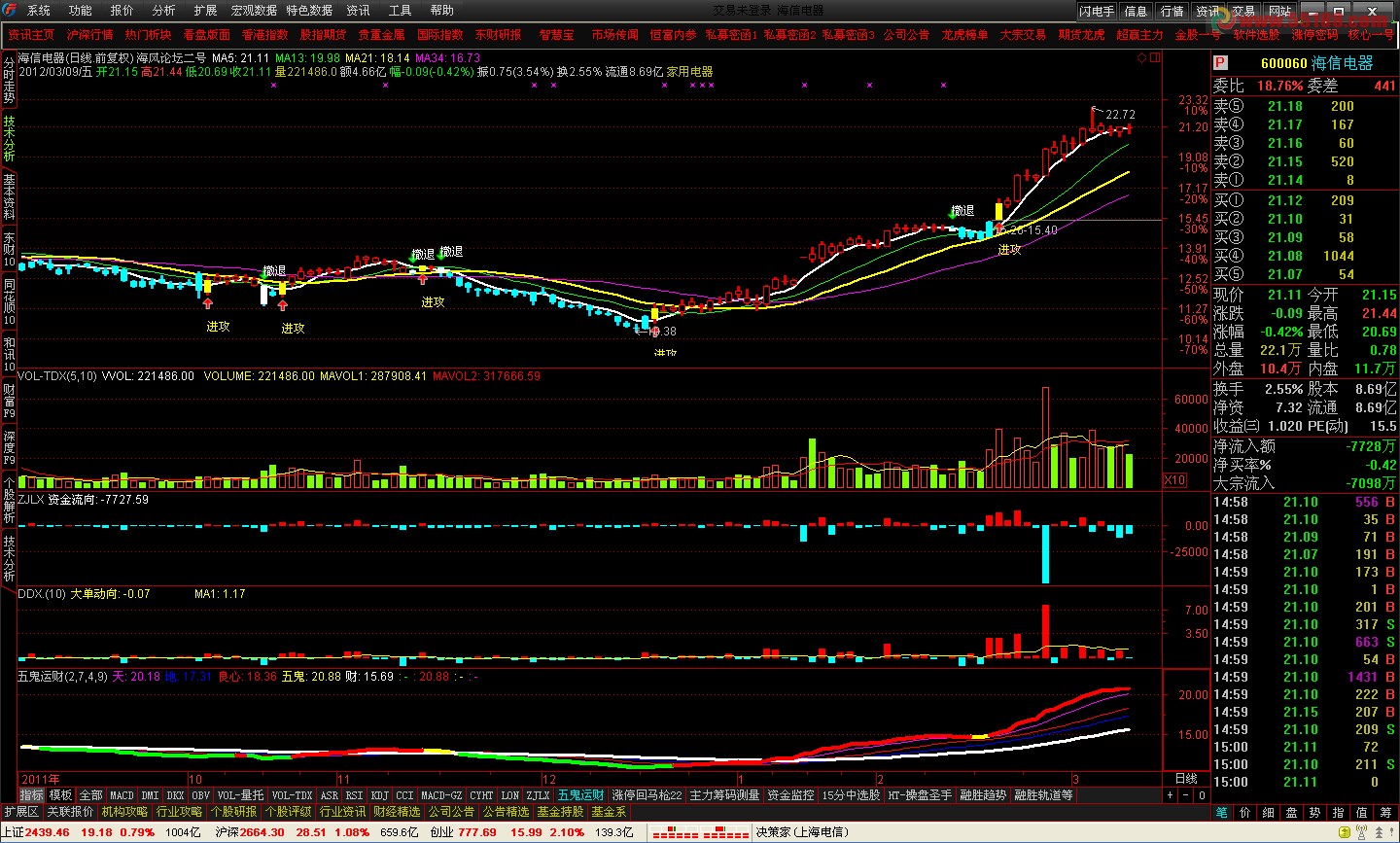Click the plus button beside the indicator tabs

1170,795
